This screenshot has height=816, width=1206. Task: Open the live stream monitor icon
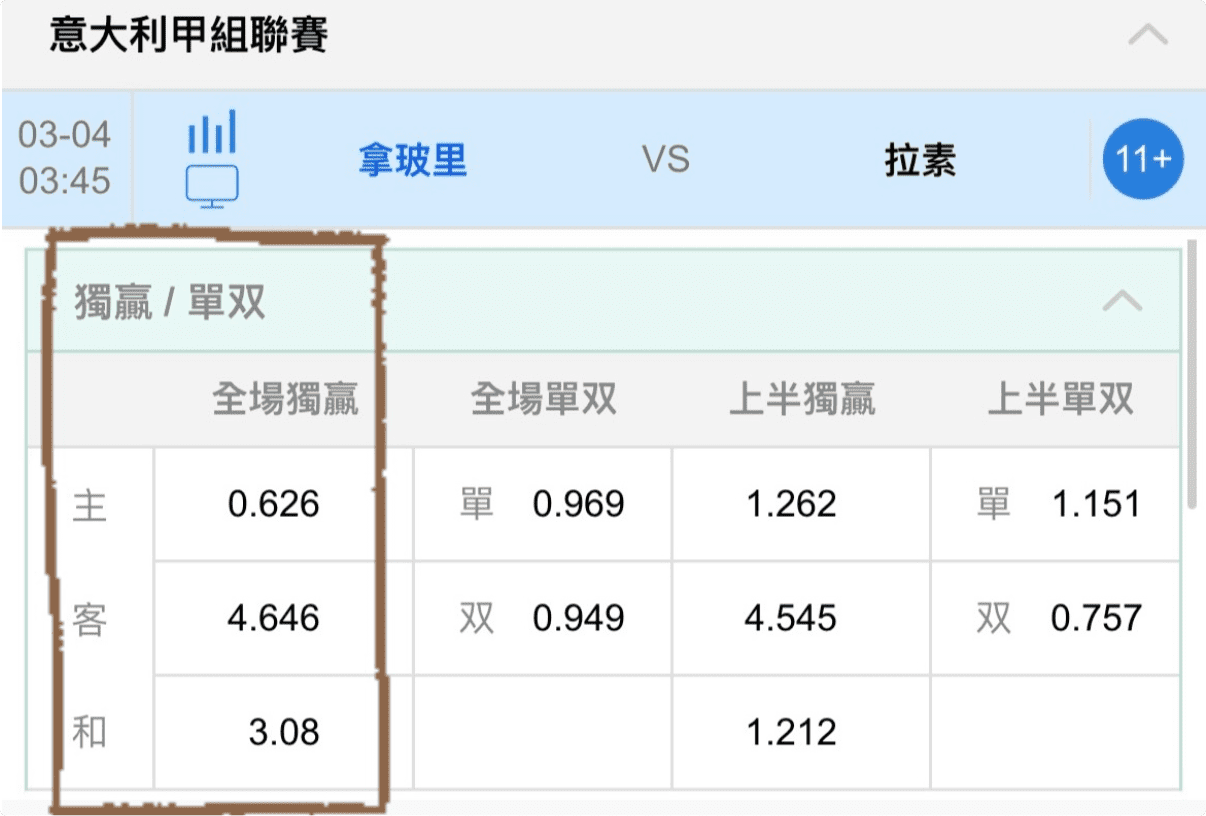click(x=212, y=186)
